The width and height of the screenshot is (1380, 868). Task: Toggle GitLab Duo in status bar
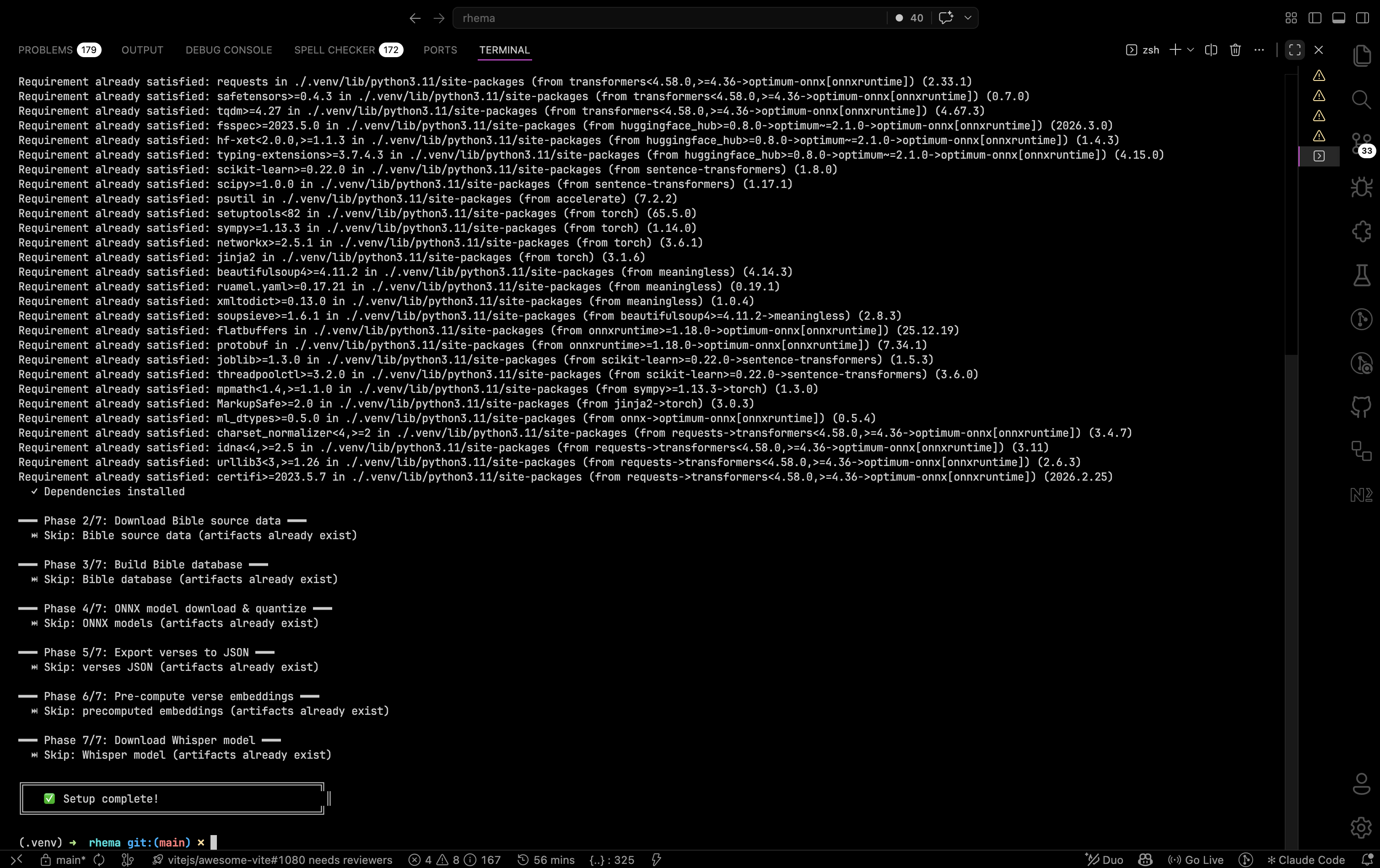point(1105,859)
